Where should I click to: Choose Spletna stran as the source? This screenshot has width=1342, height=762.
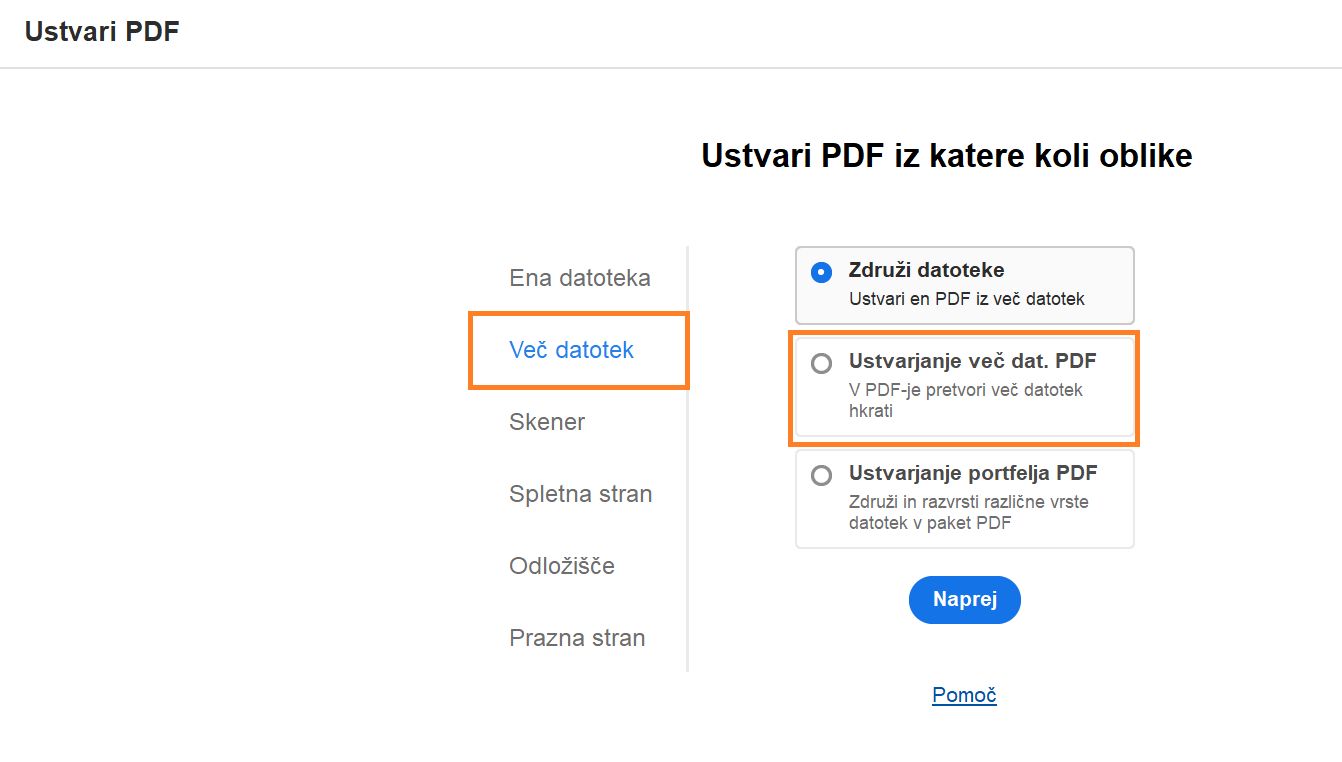[x=580, y=493]
